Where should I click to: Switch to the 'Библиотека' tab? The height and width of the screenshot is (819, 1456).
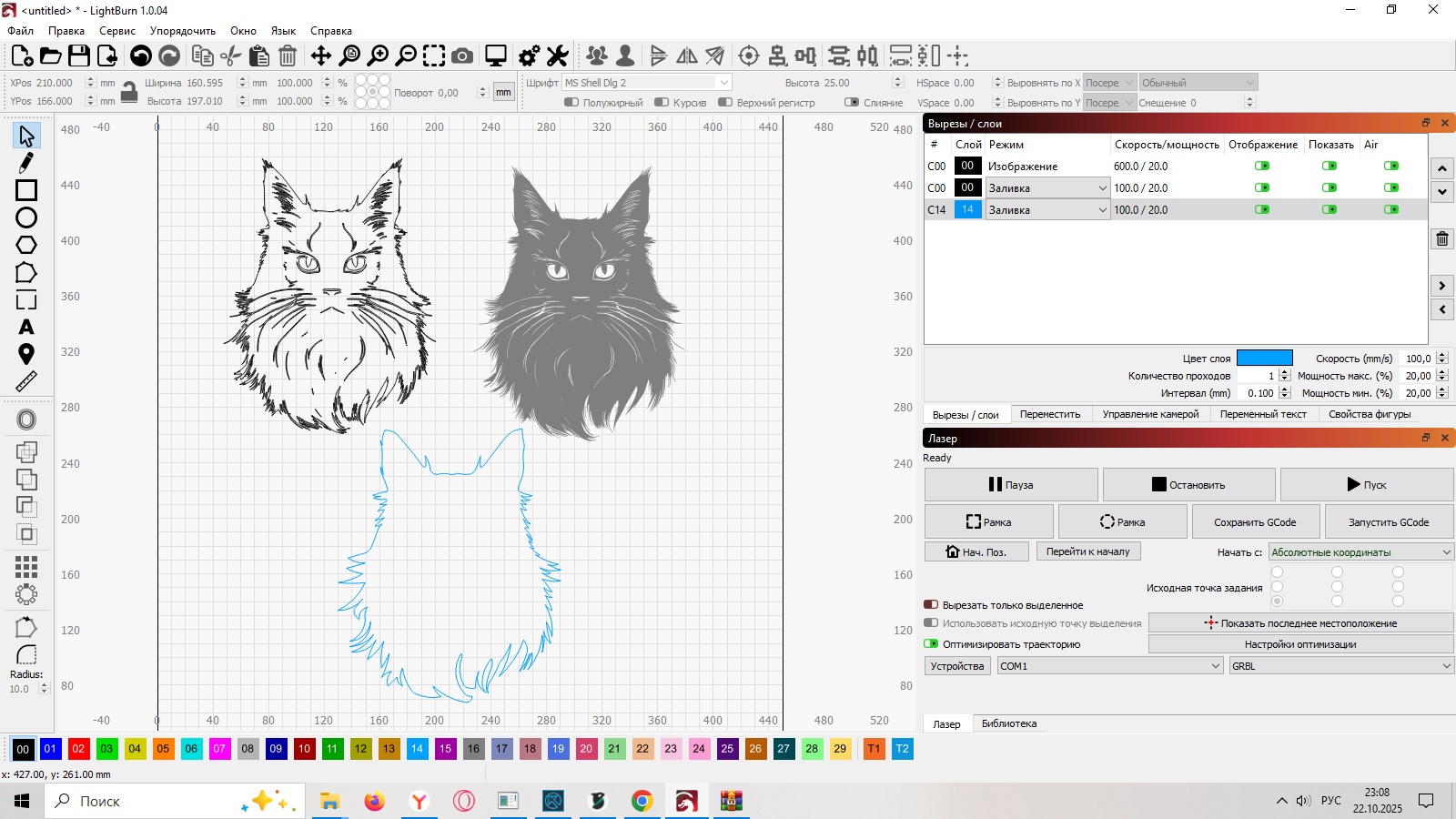1008,724
